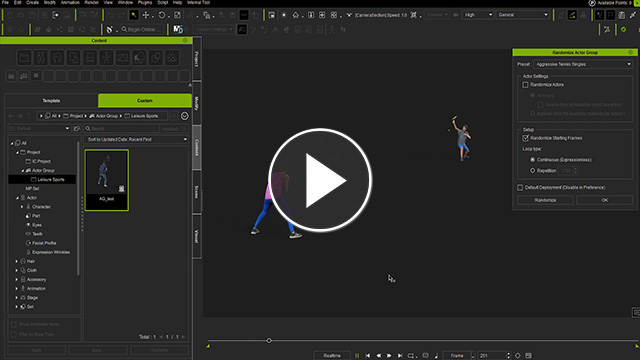
Task: Expand the Cloth tree node
Action: [16, 270]
